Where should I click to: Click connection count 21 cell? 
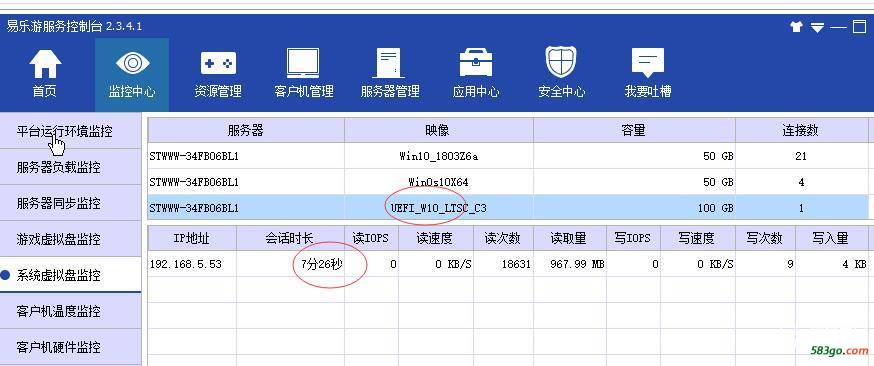click(801, 156)
